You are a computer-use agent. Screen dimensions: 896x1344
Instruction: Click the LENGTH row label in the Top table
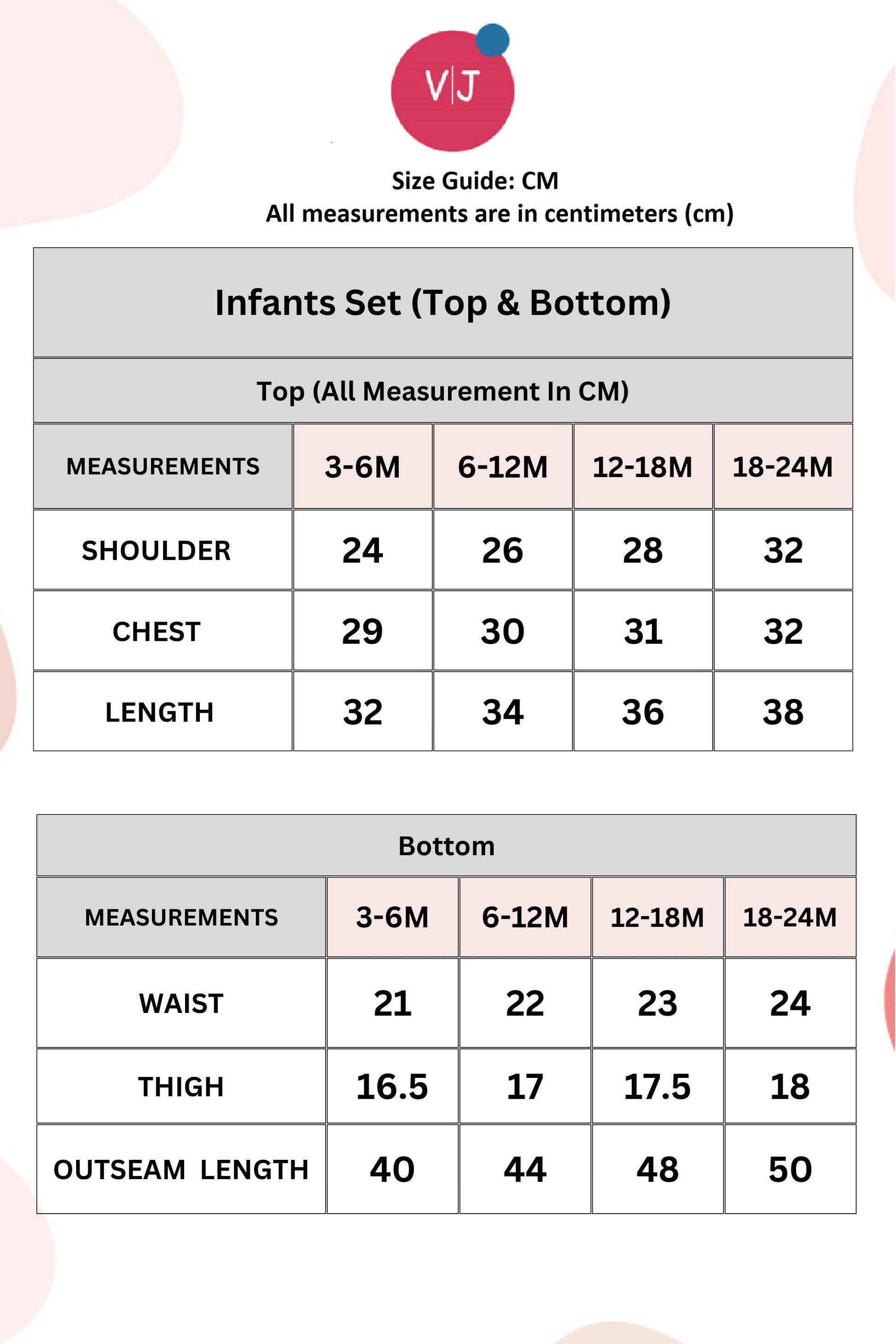coord(159,712)
